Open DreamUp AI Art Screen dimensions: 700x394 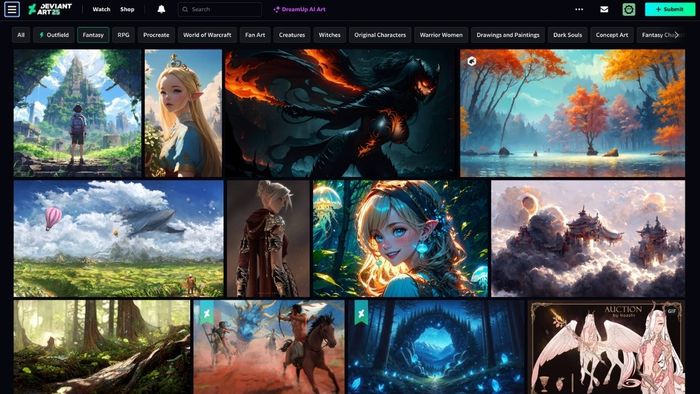pyautogui.click(x=300, y=9)
